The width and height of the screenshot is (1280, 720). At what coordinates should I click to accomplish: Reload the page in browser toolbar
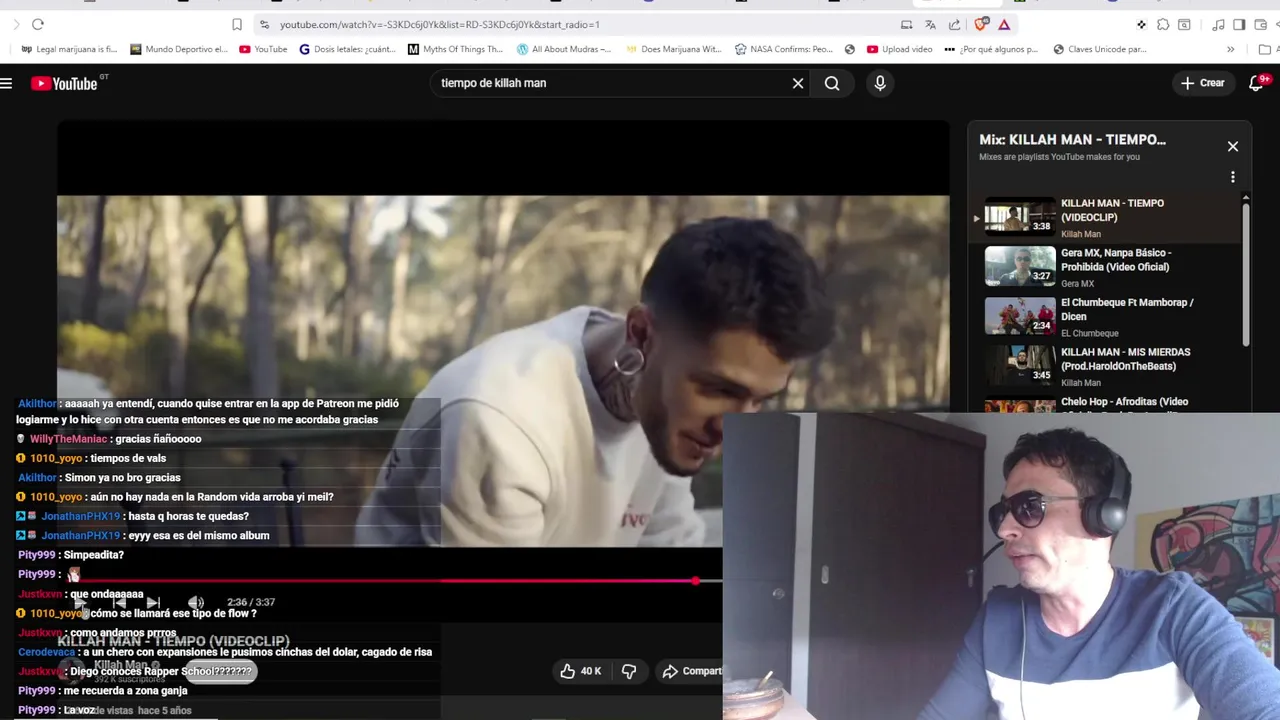click(x=38, y=24)
